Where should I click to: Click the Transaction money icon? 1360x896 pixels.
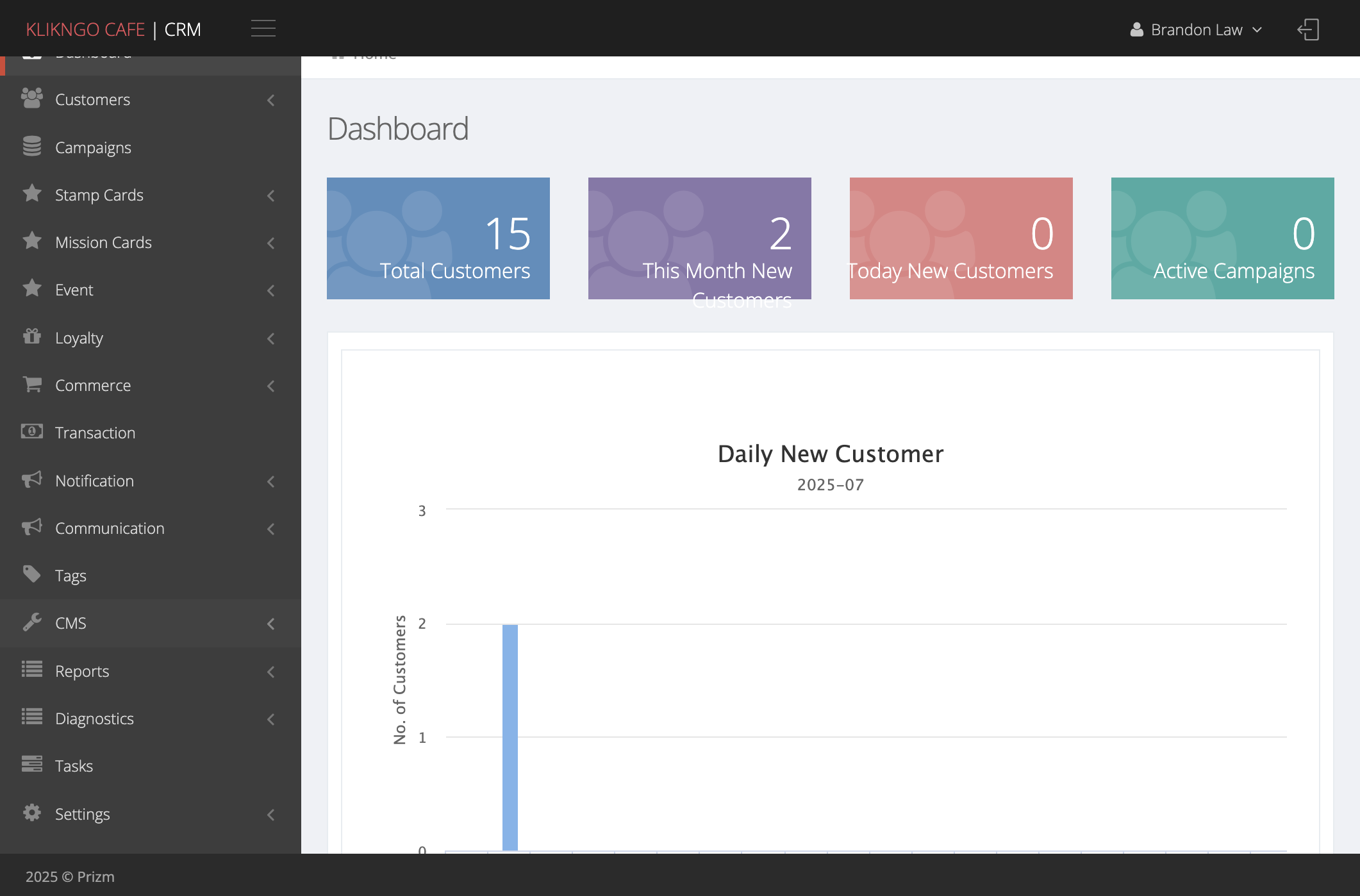click(32, 431)
